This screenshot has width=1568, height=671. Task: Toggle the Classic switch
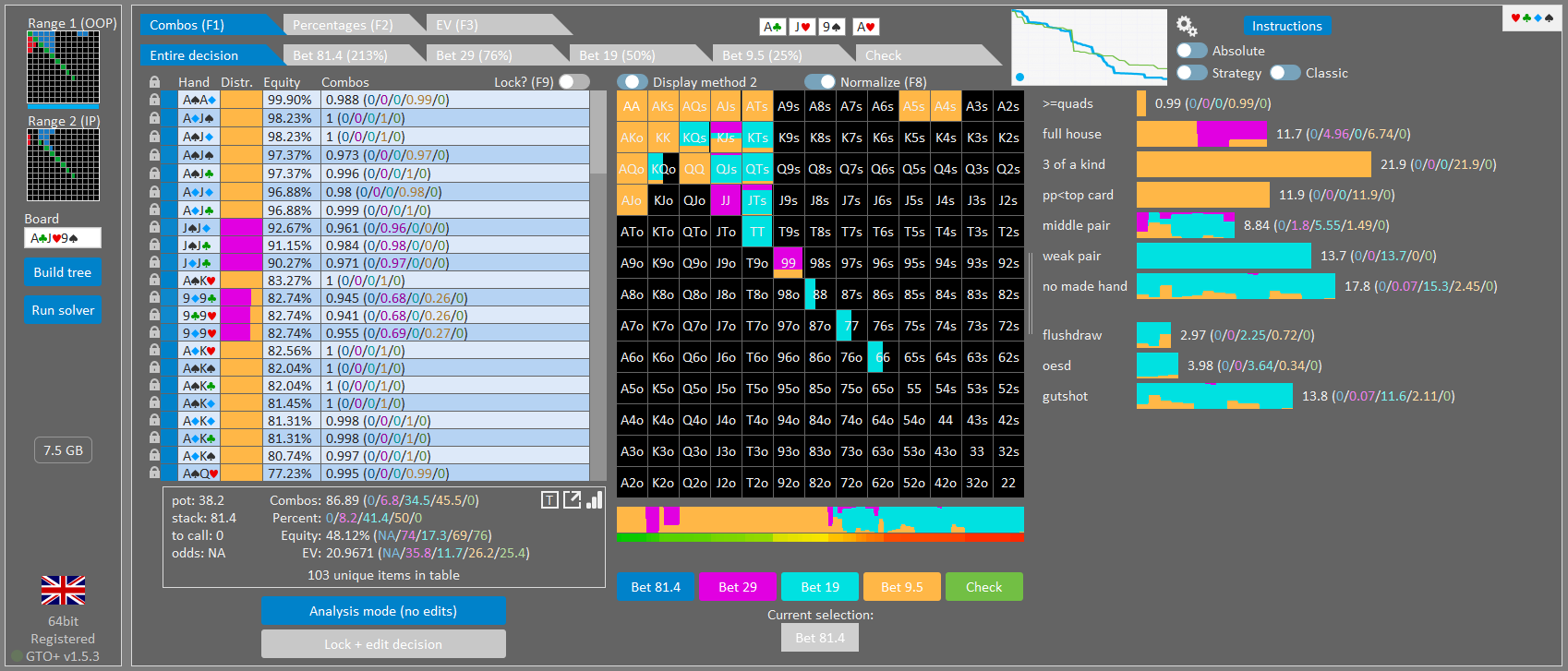point(1285,73)
